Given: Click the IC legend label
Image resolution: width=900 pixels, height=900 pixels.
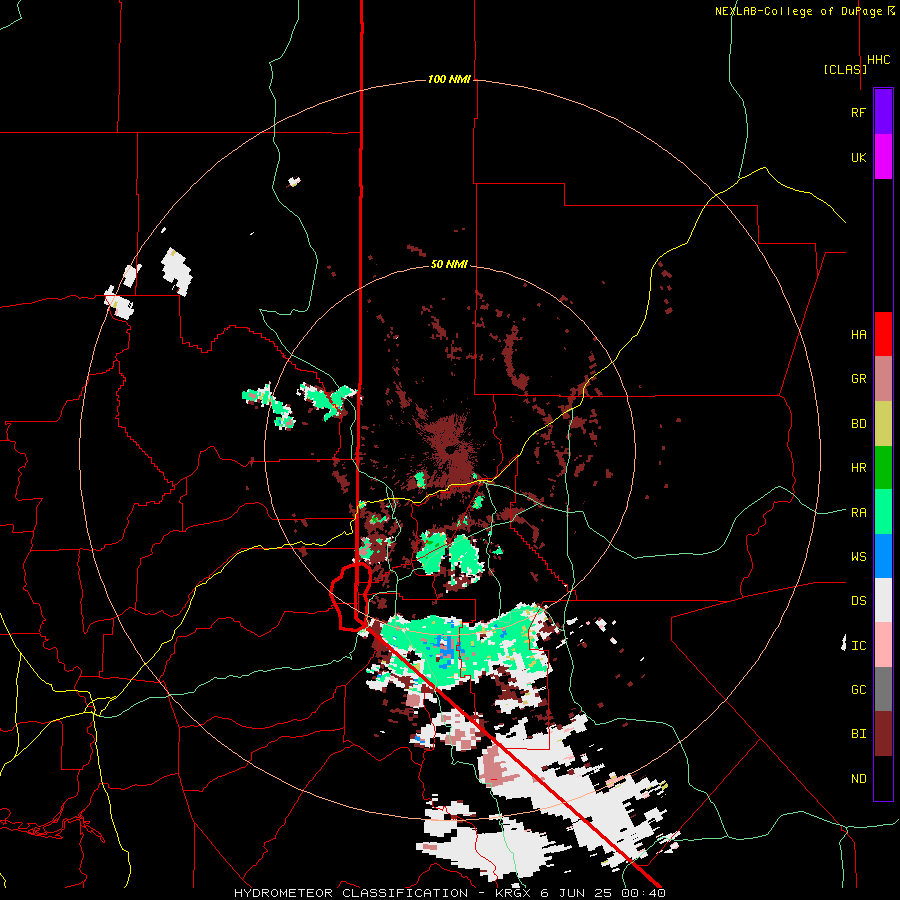Looking at the screenshot, I should click(858, 646).
